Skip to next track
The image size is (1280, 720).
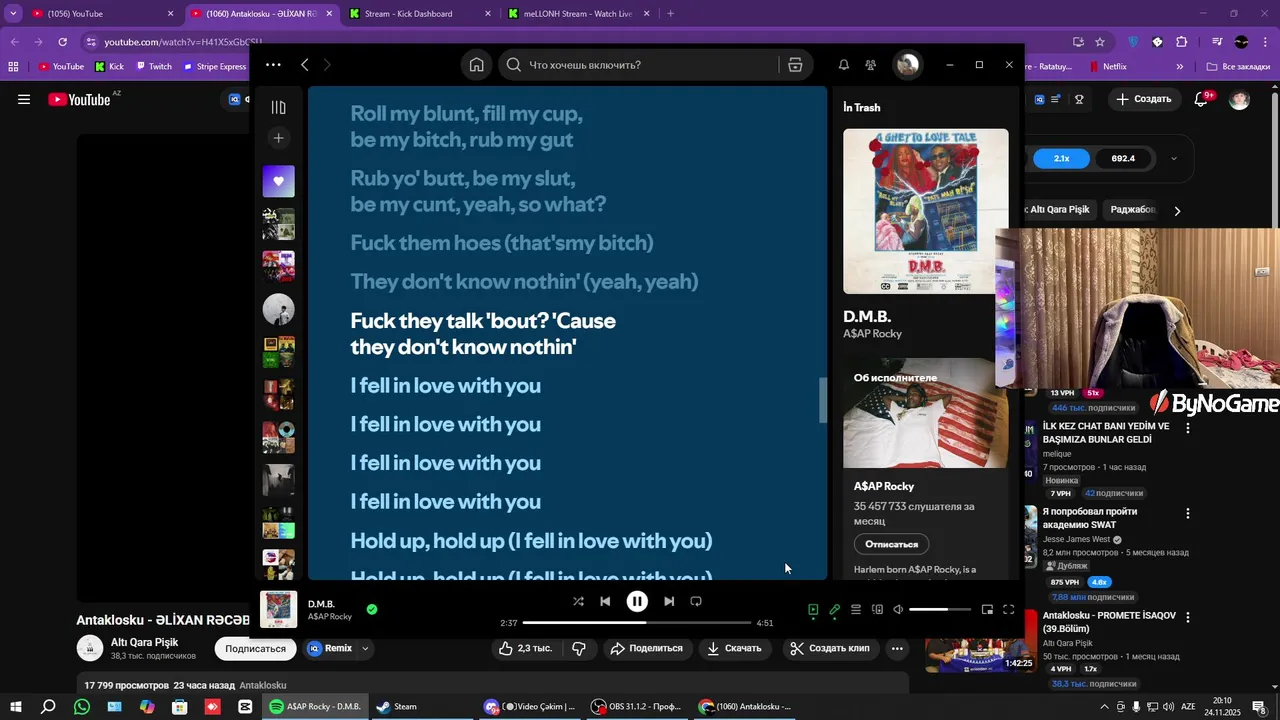(x=669, y=601)
